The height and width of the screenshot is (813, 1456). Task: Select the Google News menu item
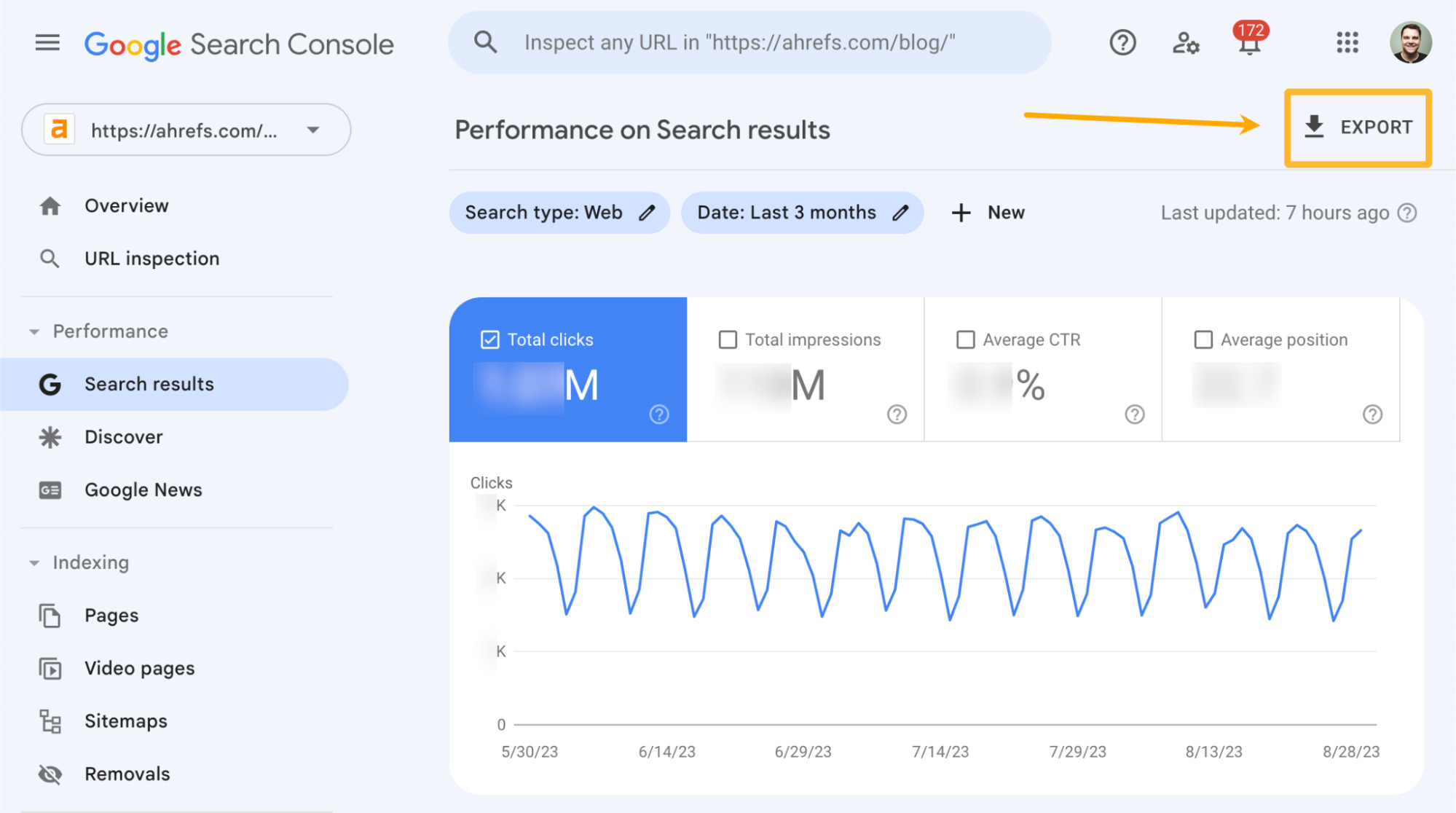(x=144, y=490)
